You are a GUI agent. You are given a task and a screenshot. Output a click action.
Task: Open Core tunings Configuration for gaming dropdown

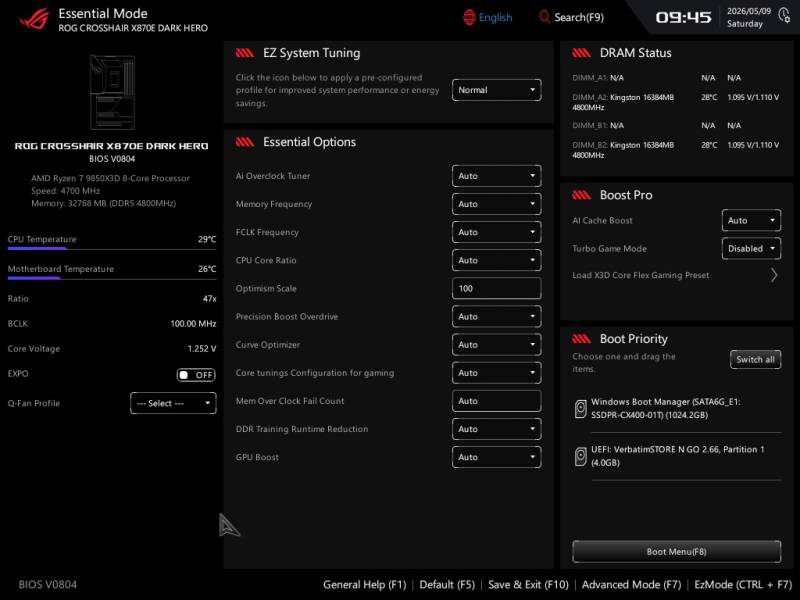tap(496, 373)
